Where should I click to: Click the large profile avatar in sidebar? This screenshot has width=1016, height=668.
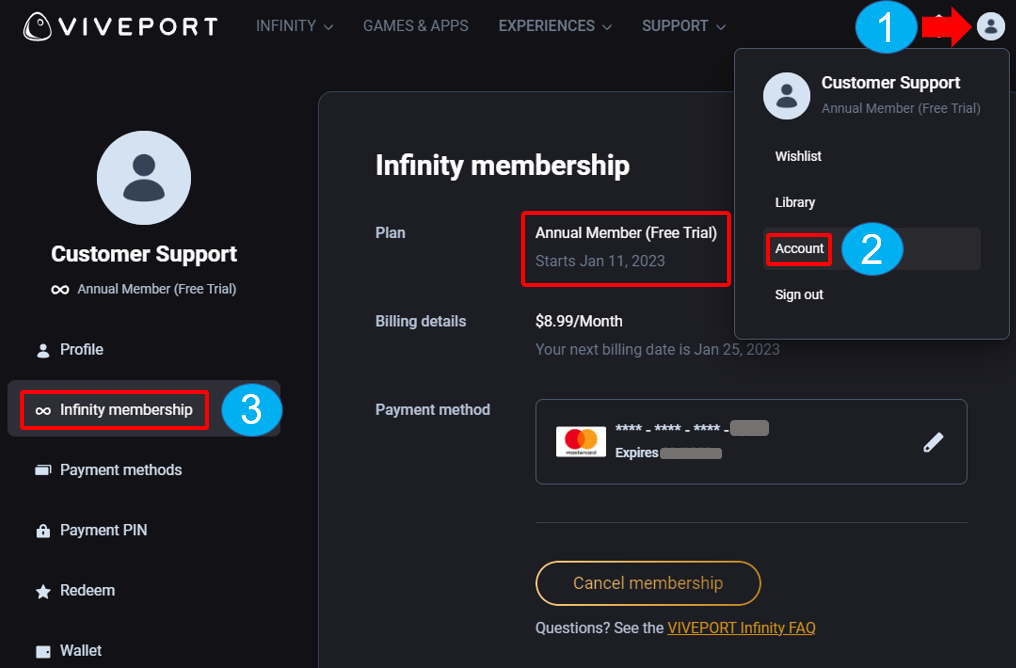tap(144, 178)
